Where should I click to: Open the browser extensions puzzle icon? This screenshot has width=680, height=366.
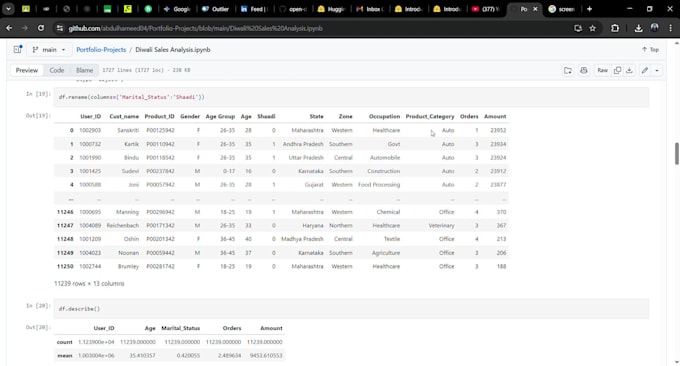pos(615,28)
